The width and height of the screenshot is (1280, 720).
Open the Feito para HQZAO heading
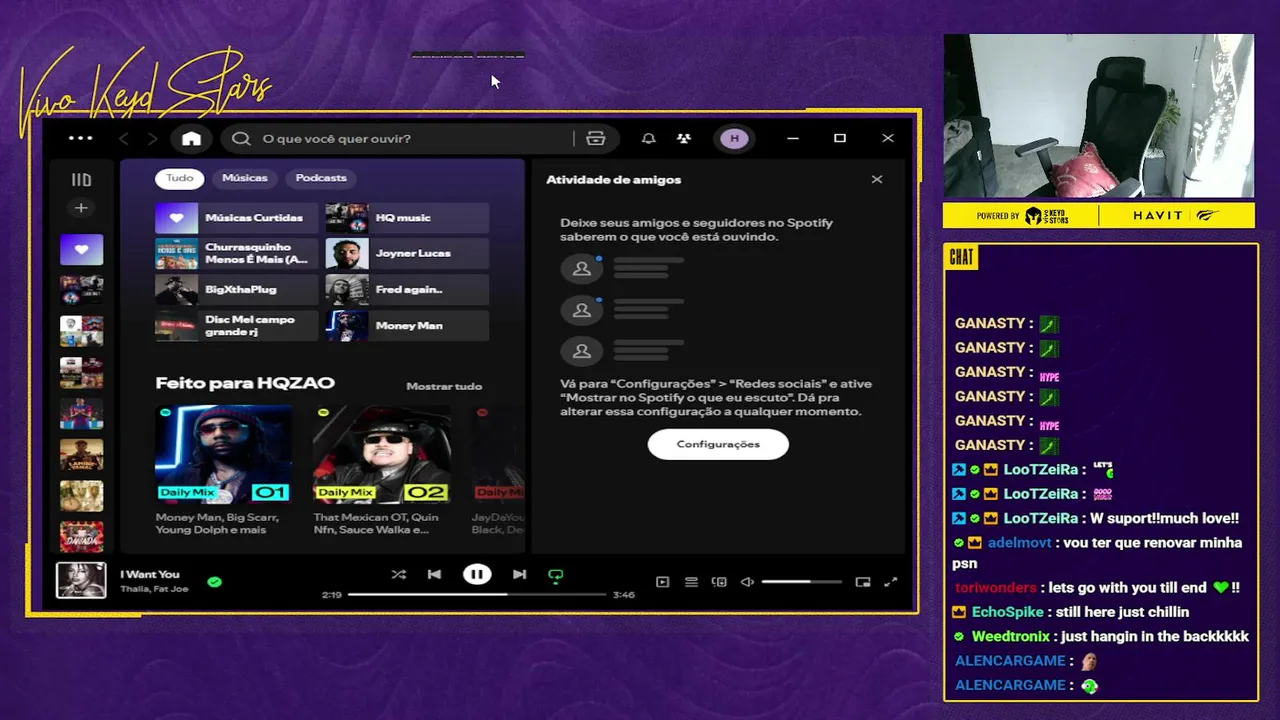(x=245, y=383)
